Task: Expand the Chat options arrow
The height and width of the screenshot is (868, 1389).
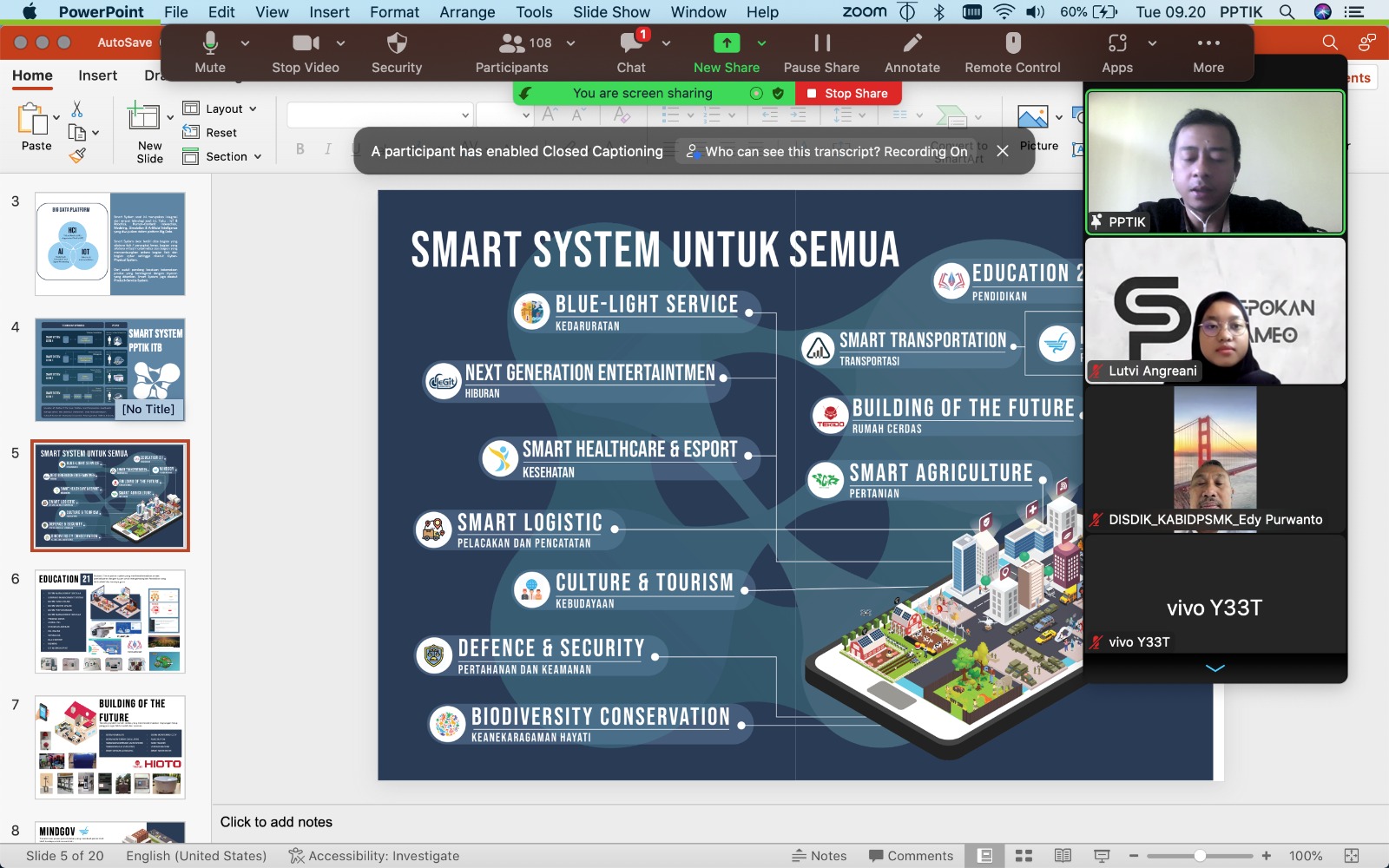Action: 666,43
